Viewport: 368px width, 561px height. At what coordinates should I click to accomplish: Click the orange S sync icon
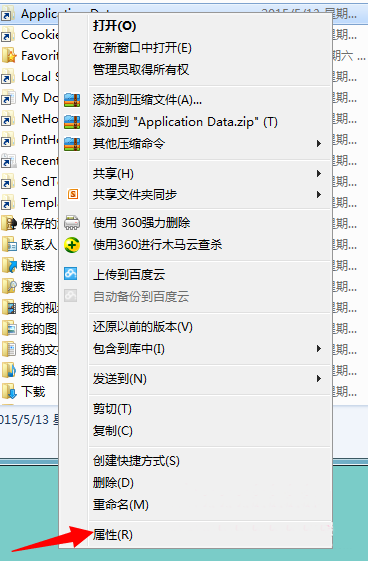[x=73, y=194]
